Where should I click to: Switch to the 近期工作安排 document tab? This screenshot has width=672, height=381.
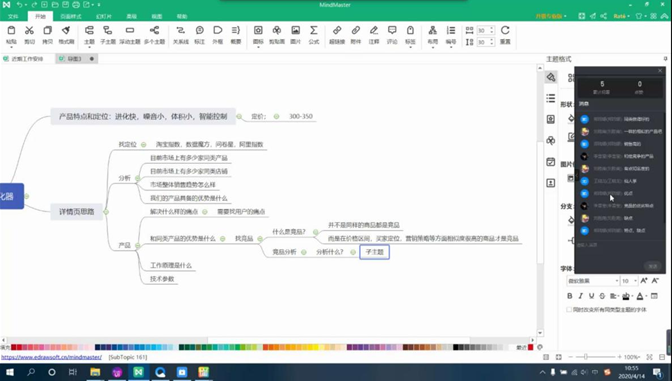[x=27, y=59]
